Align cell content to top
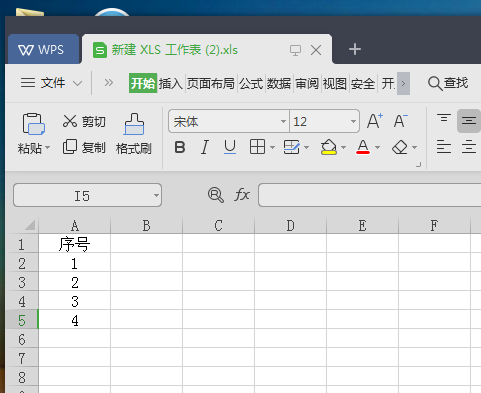The height and width of the screenshot is (393, 481). click(444, 119)
